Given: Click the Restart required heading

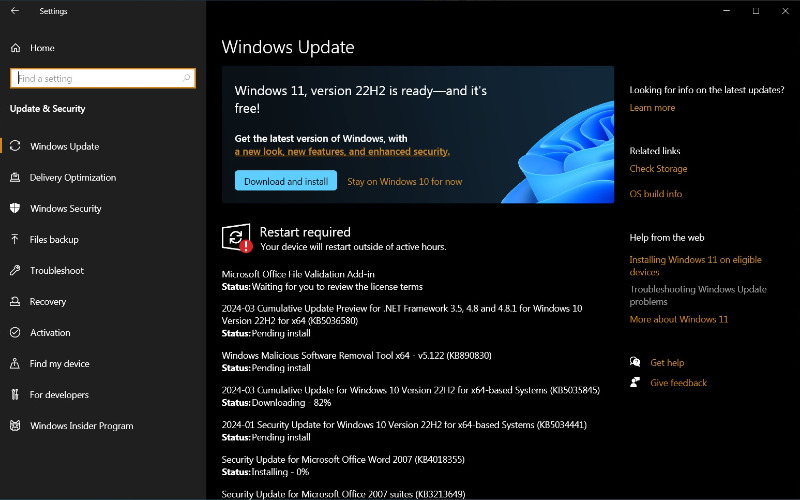Looking at the screenshot, I should click(305, 232).
